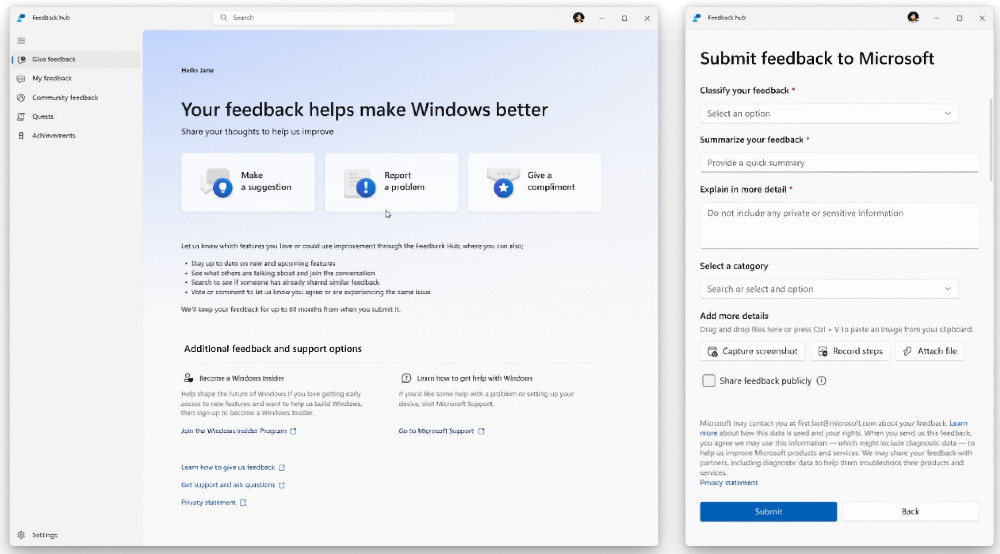Click the blue Submit button
The height and width of the screenshot is (554, 1000).
coord(768,511)
